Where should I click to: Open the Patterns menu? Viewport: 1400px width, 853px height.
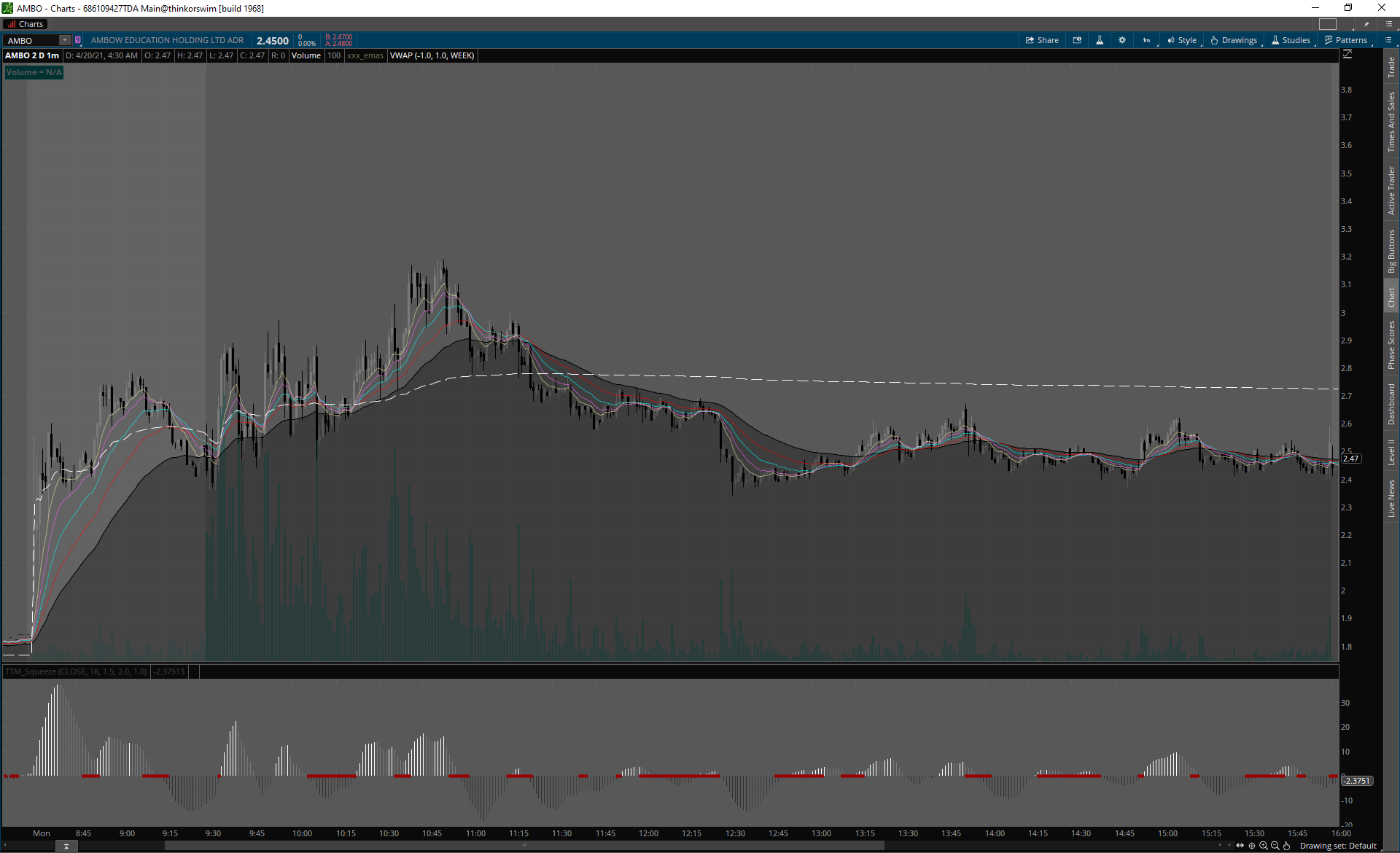(1346, 40)
